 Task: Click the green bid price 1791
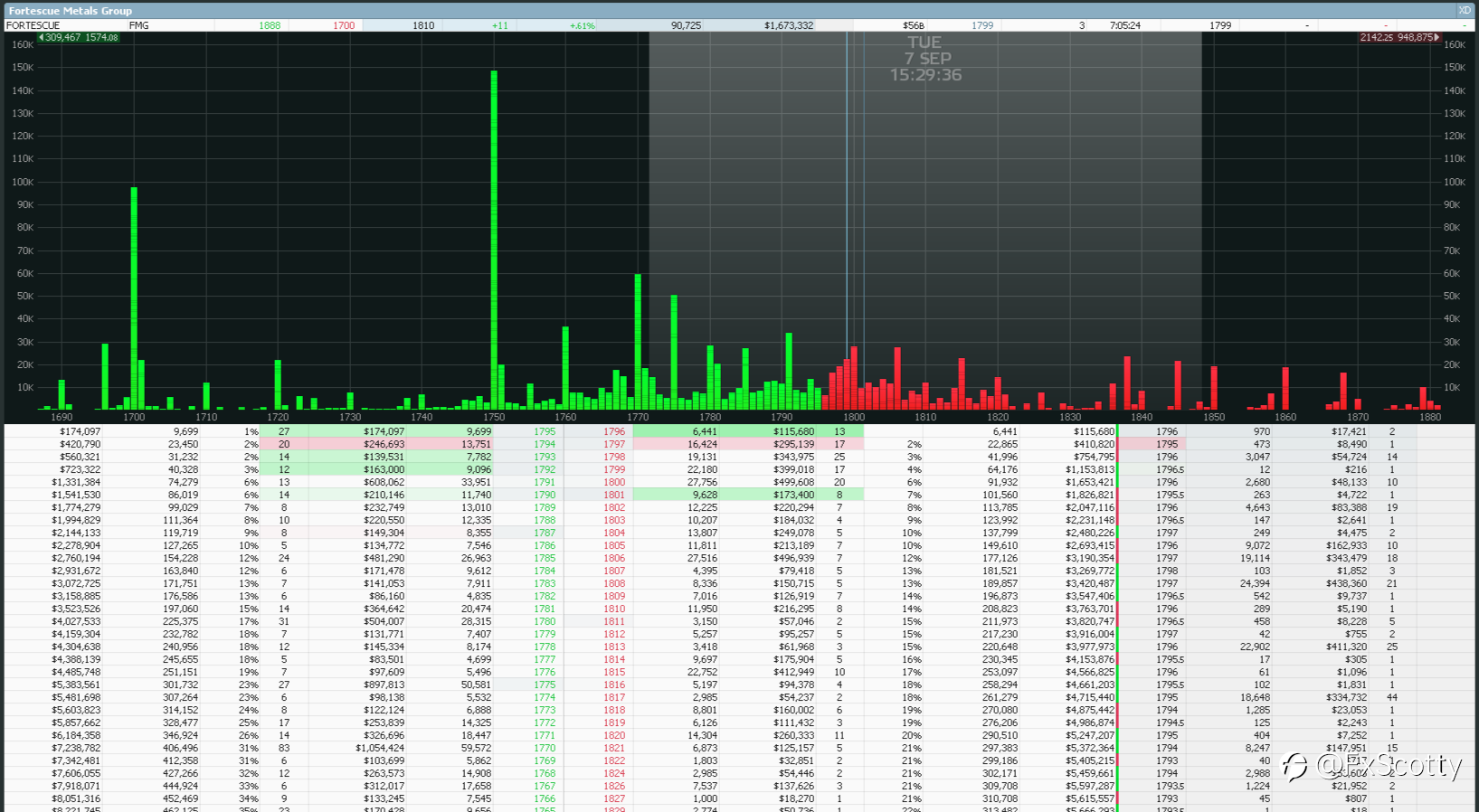click(545, 482)
